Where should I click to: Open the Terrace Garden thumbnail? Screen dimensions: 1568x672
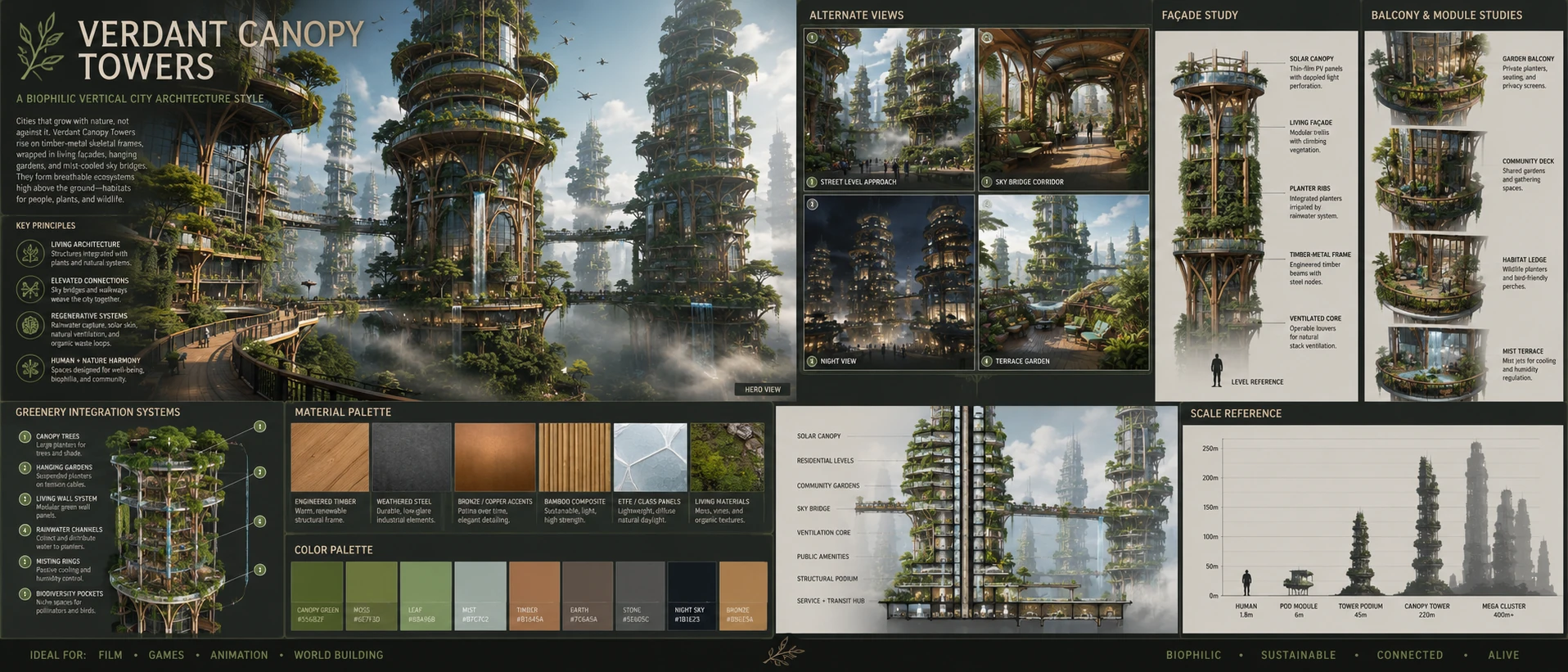[x=1064, y=282]
